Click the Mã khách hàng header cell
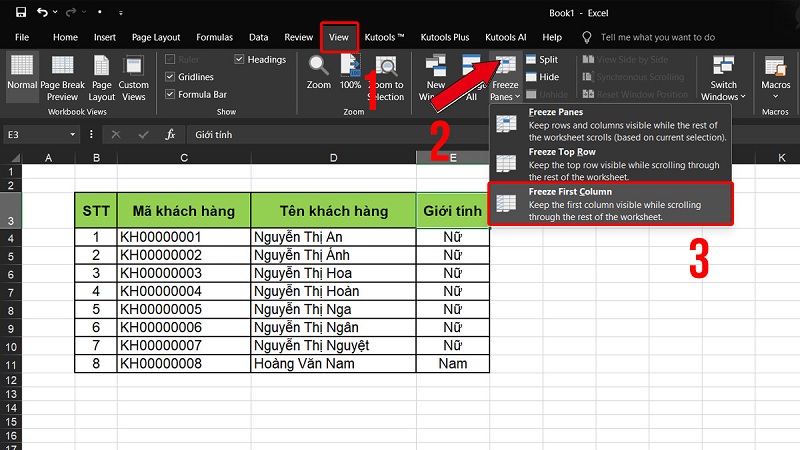Screen dimensions: 800x450 click(x=184, y=211)
